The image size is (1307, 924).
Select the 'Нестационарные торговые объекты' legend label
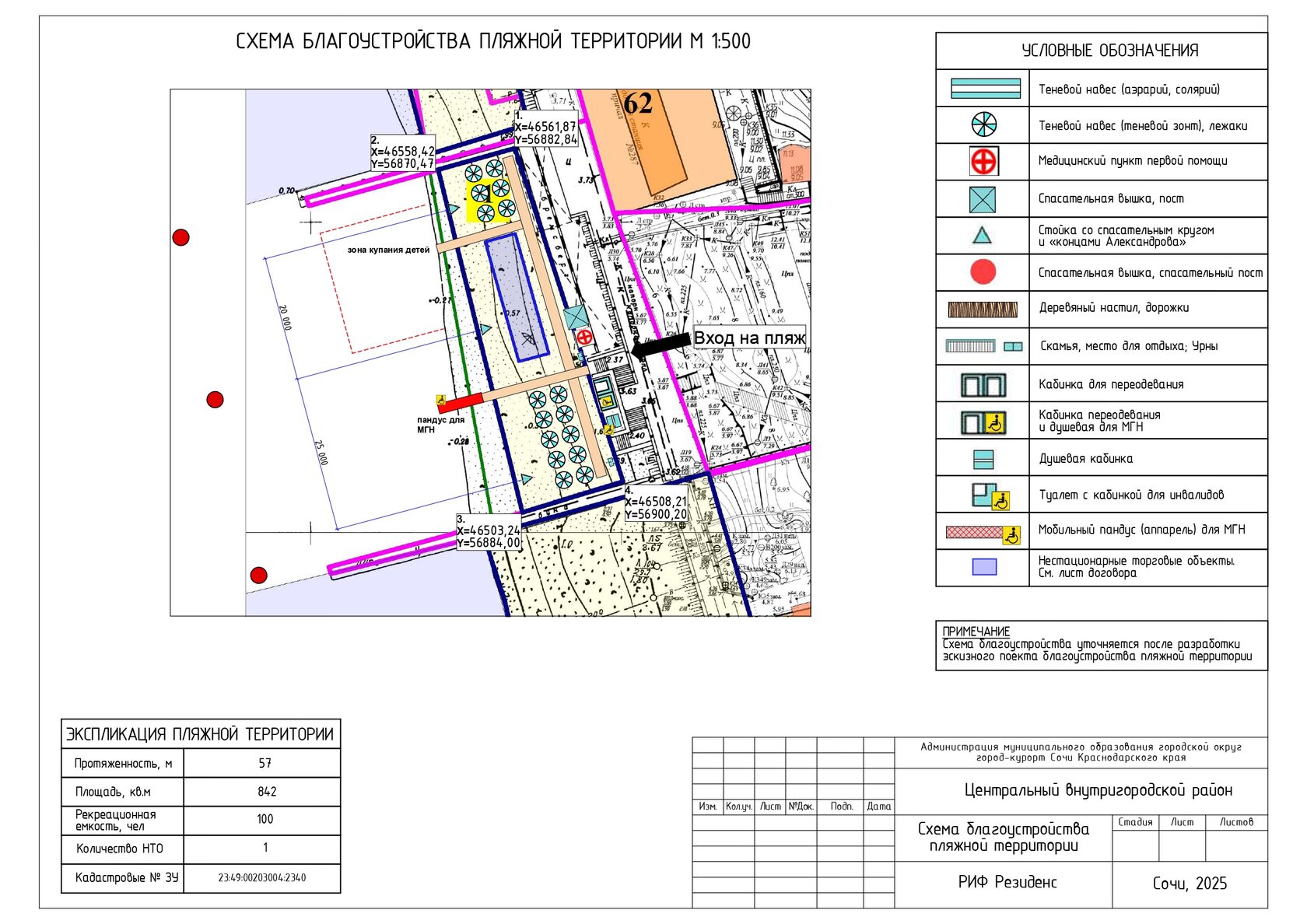coord(1136,561)
